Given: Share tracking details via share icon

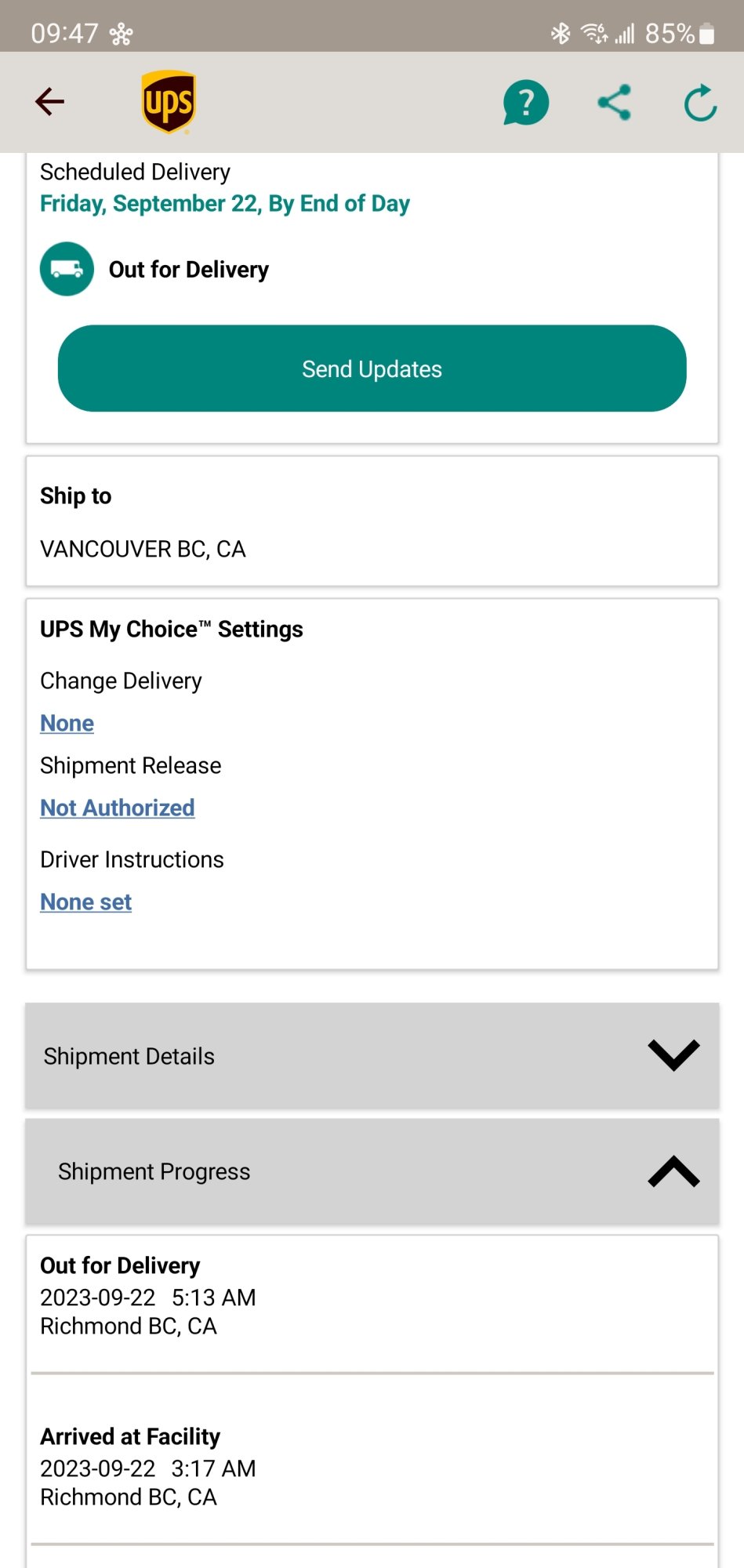Looking at the screenshot, I should (x=615, y=102).
